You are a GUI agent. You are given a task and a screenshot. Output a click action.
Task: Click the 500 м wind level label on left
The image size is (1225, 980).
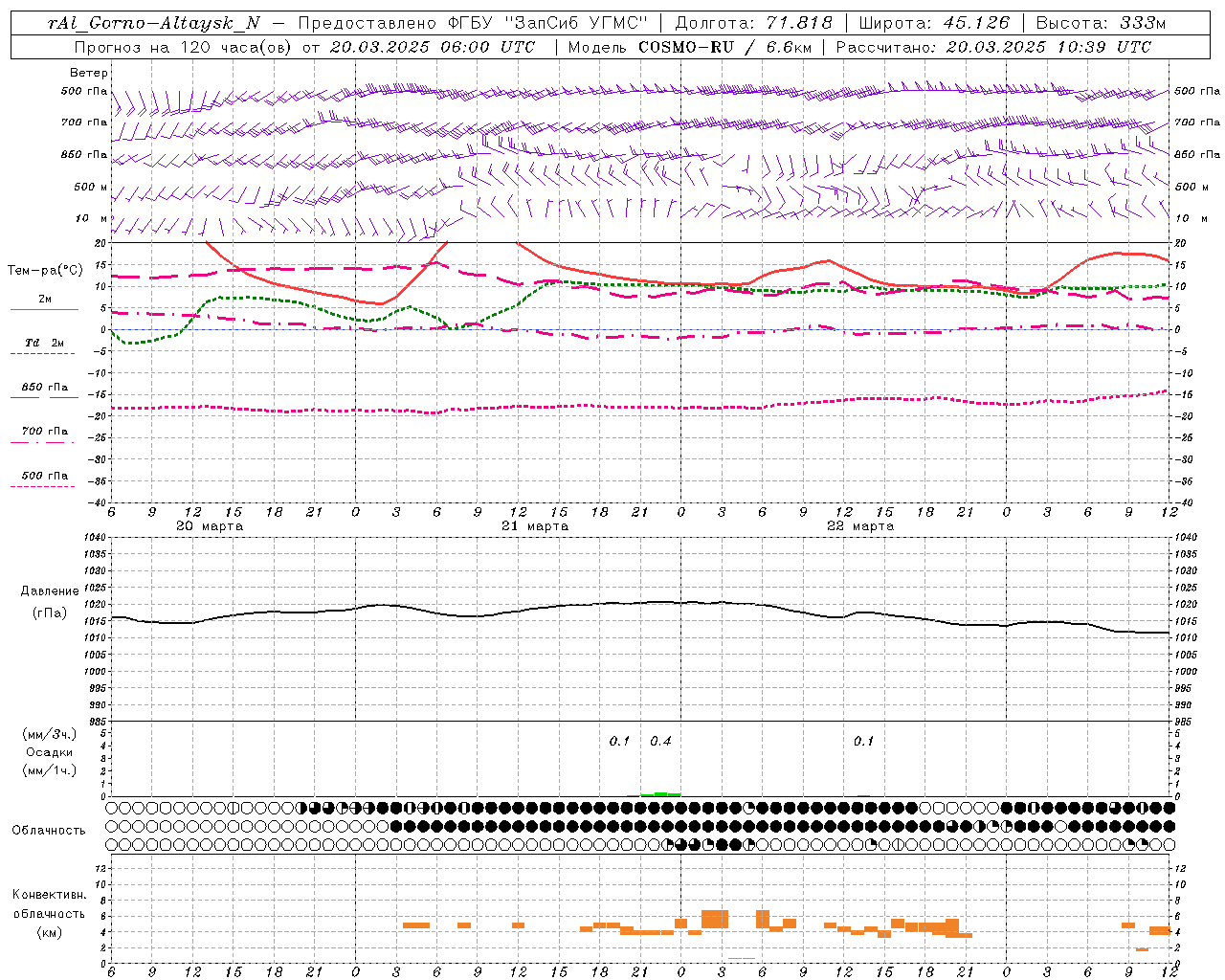91,187
